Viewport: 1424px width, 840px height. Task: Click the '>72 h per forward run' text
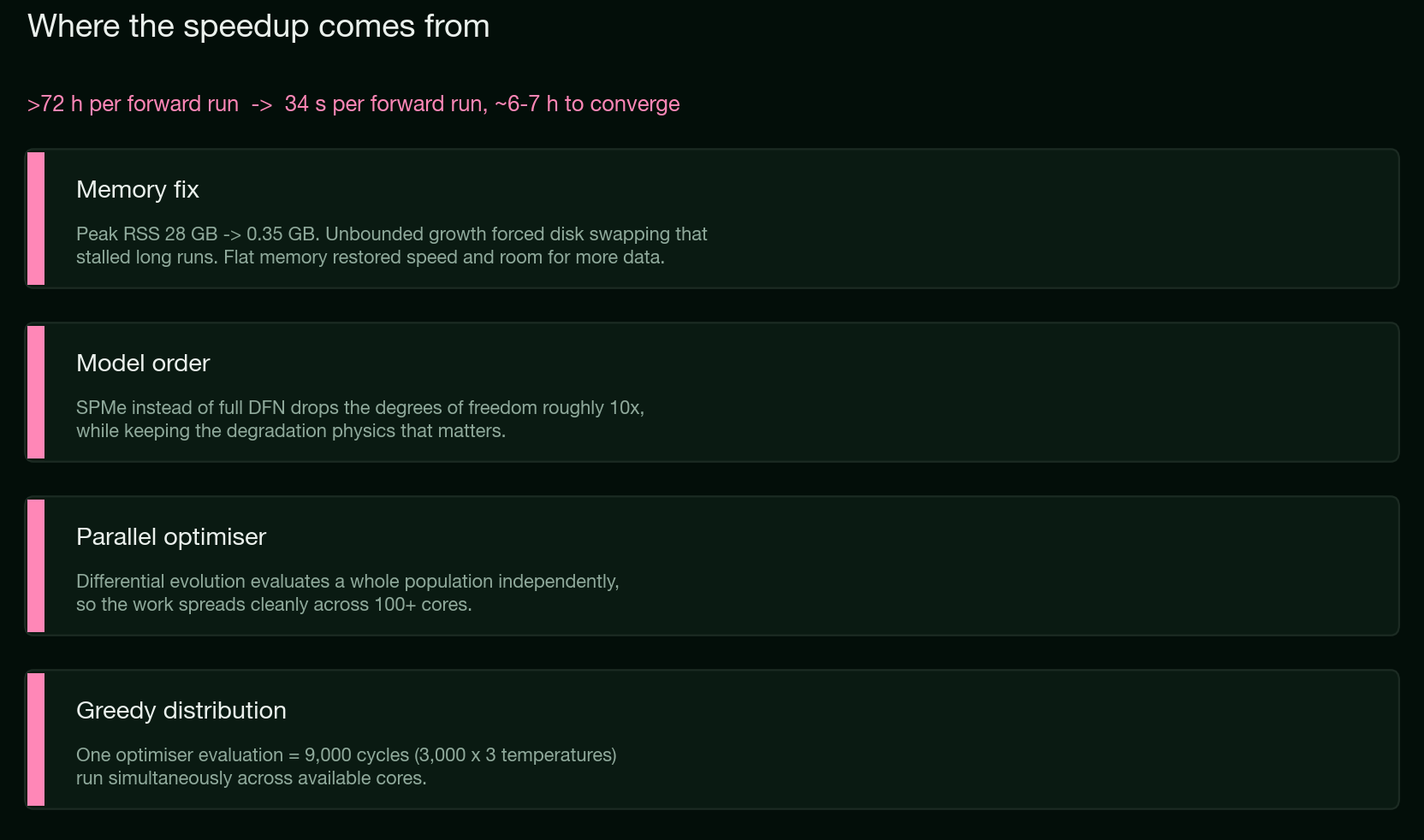pyautogui.click(x=133, y=104)
